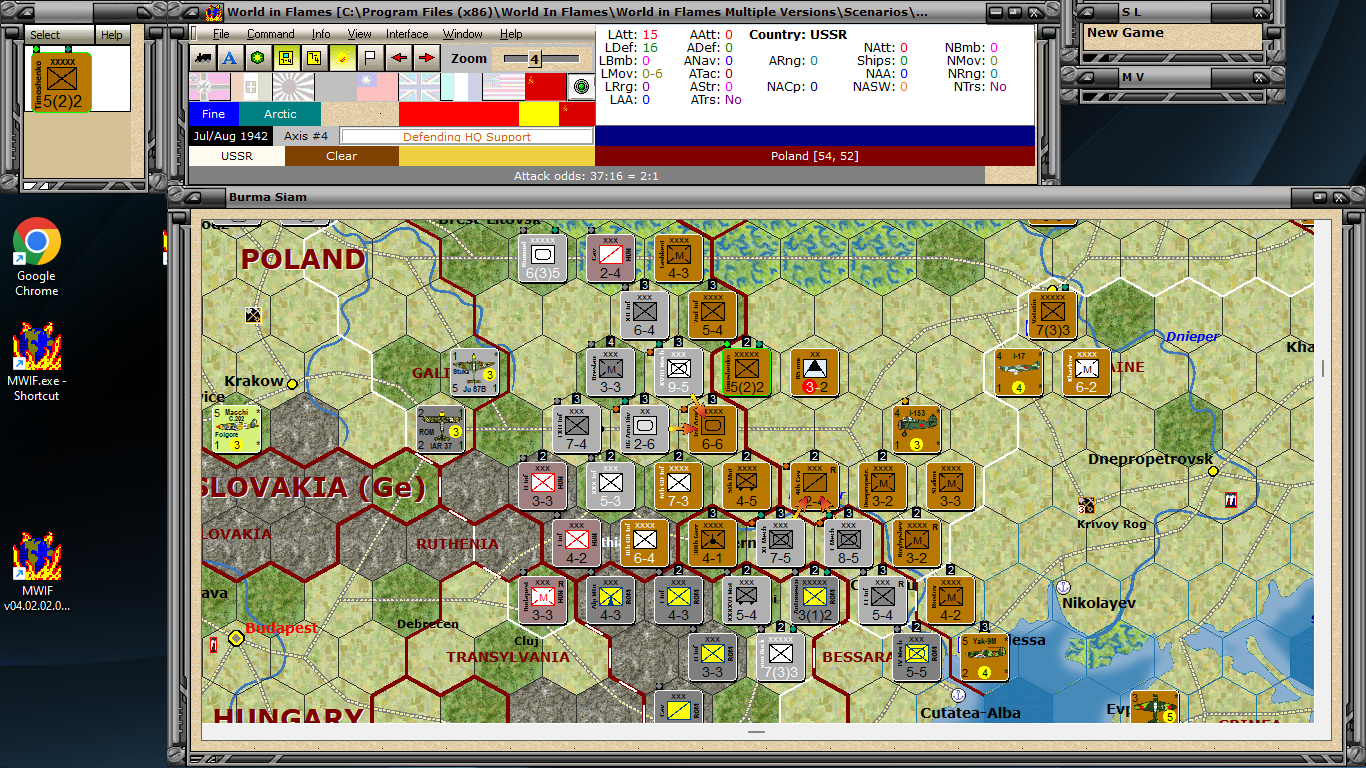Click the train rail-move toolbar icon

click(x=204, y=58)
